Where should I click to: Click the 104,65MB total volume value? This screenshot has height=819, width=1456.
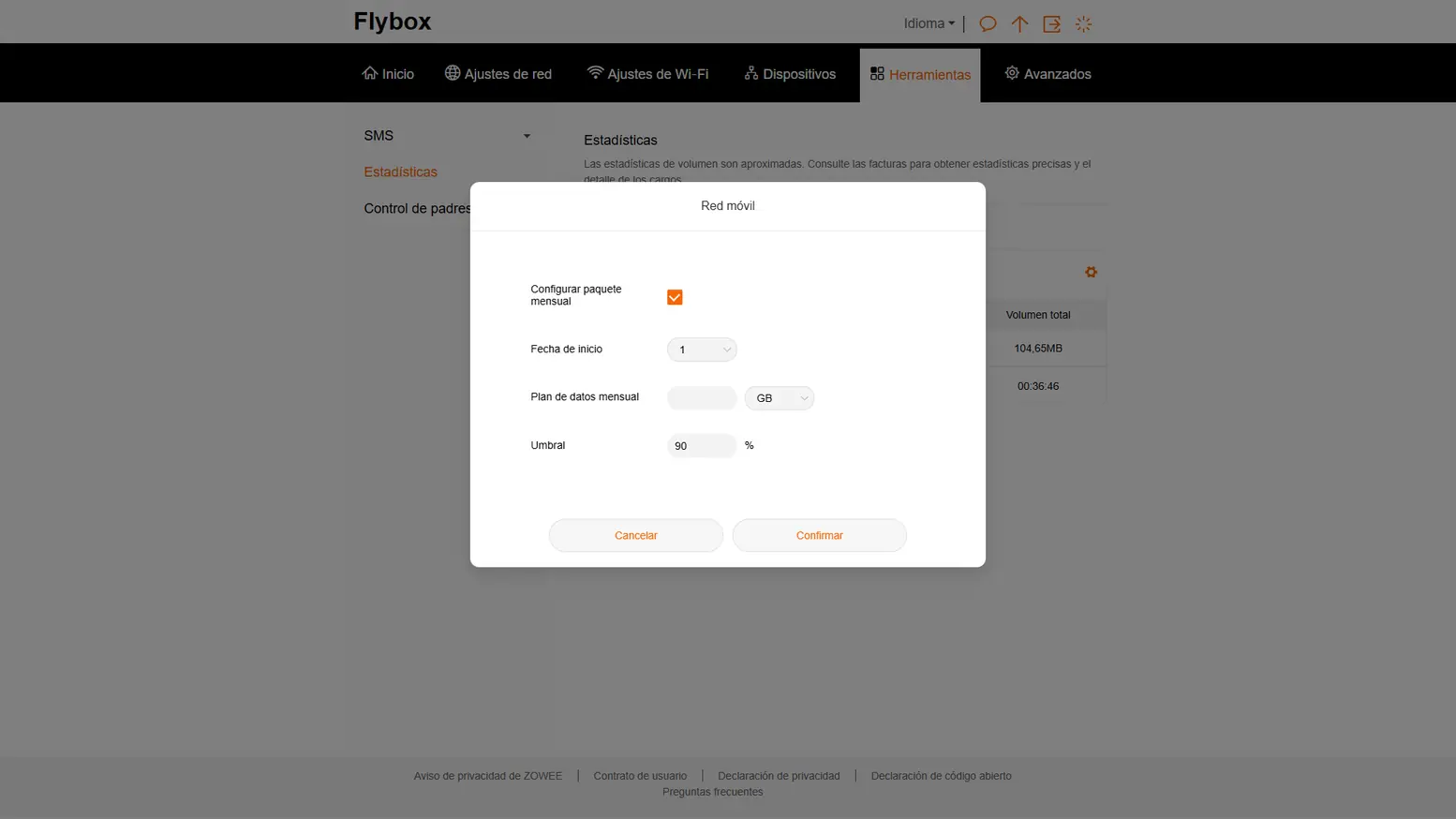(x=1038, y=349)
